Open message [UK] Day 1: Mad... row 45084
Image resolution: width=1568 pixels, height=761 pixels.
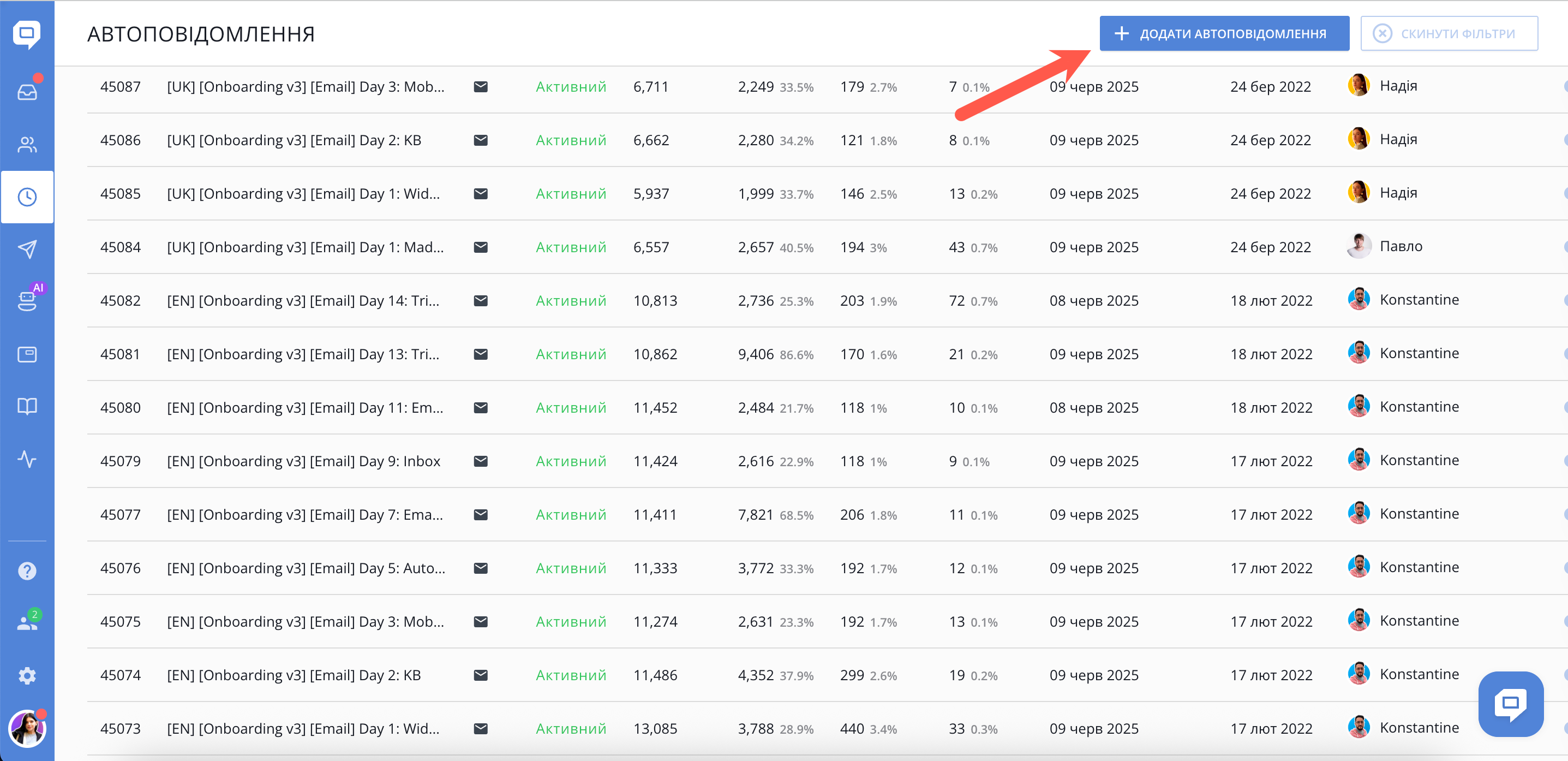point(306,247)
